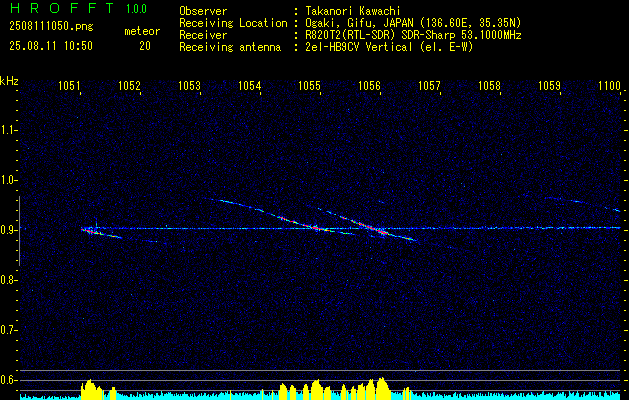Click the 1057 time axis label

[x=429, y=85]
